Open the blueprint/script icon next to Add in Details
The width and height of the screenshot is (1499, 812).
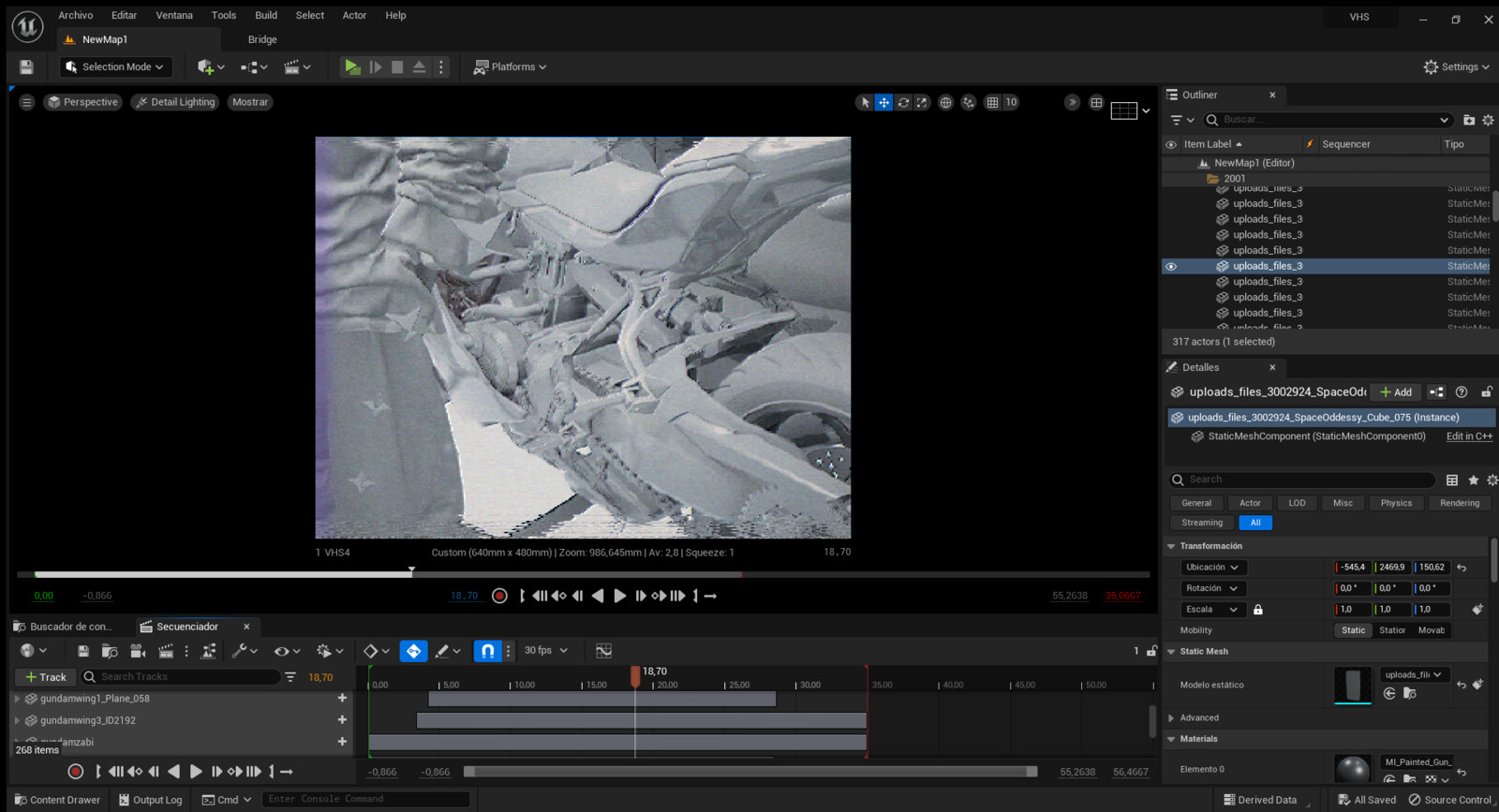[x=1436, y=392]
